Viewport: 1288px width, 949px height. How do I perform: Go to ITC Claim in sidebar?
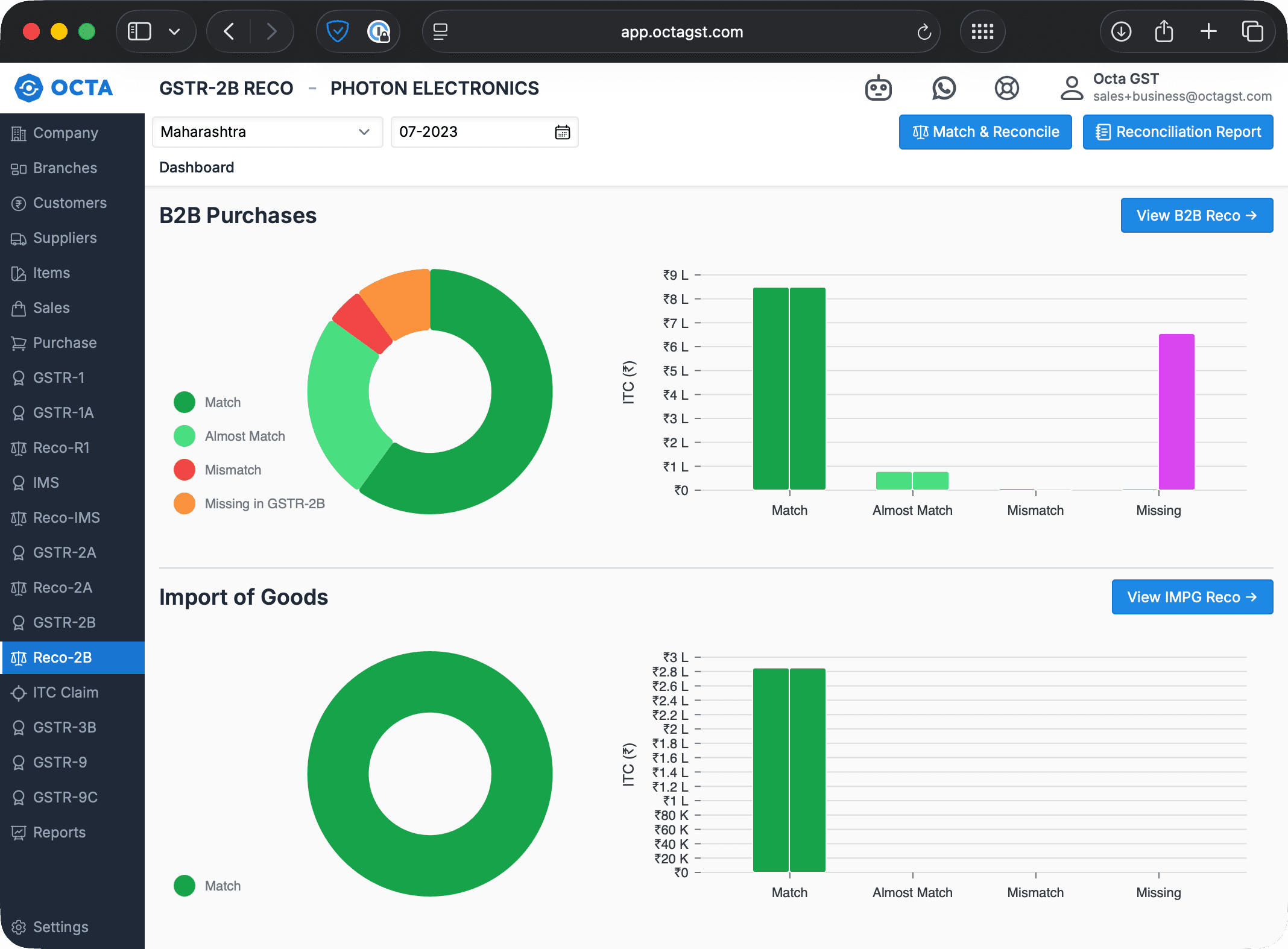65,692
